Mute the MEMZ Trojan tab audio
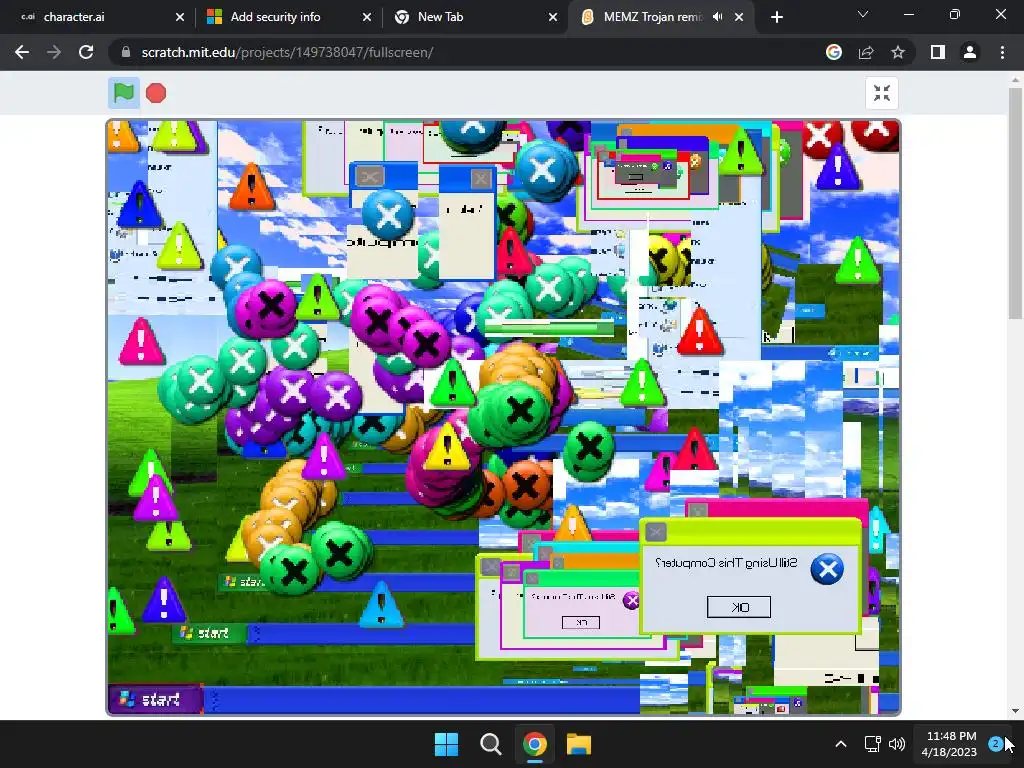 (x=718, y=17)
